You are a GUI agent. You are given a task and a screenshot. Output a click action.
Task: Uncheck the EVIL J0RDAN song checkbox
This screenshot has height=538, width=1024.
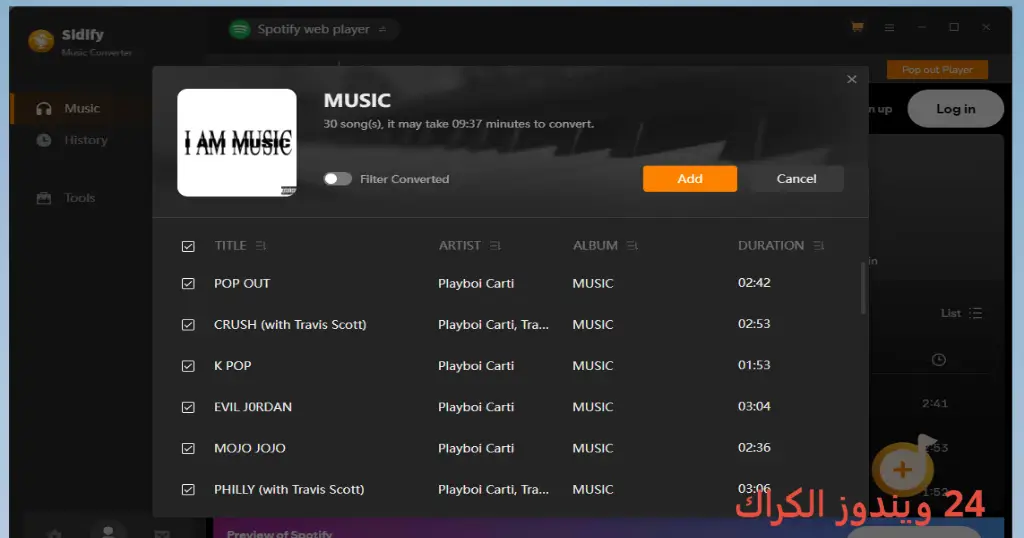[188, 407]
